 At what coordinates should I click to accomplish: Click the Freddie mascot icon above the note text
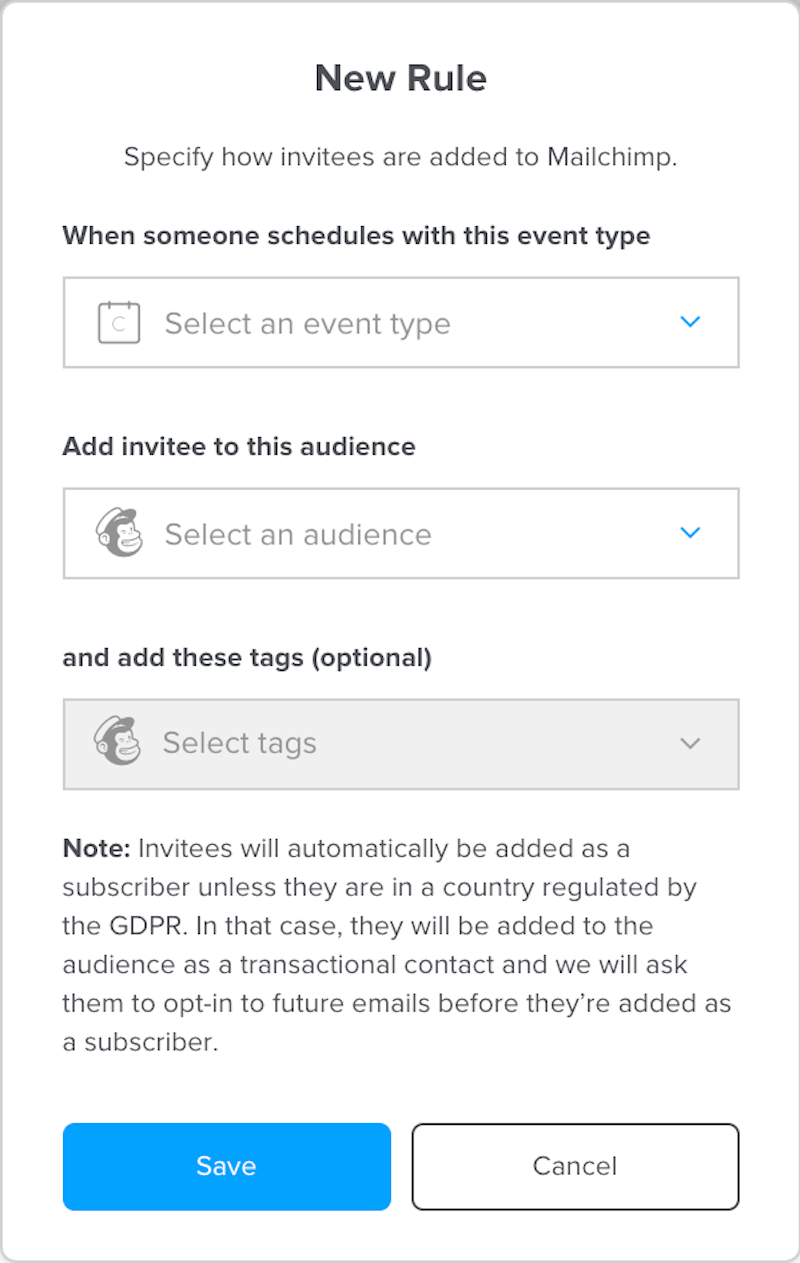click(x=118, y=744)
